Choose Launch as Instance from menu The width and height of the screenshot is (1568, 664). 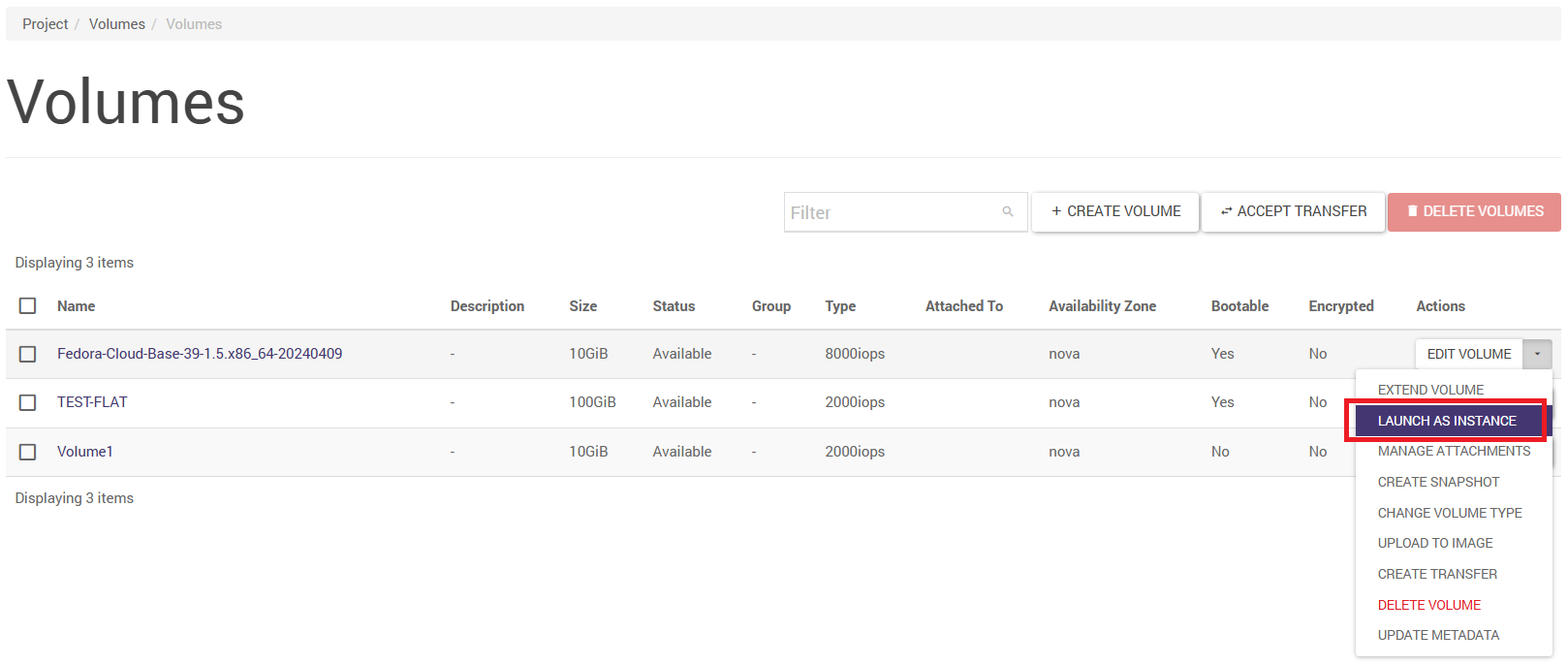1446,421
